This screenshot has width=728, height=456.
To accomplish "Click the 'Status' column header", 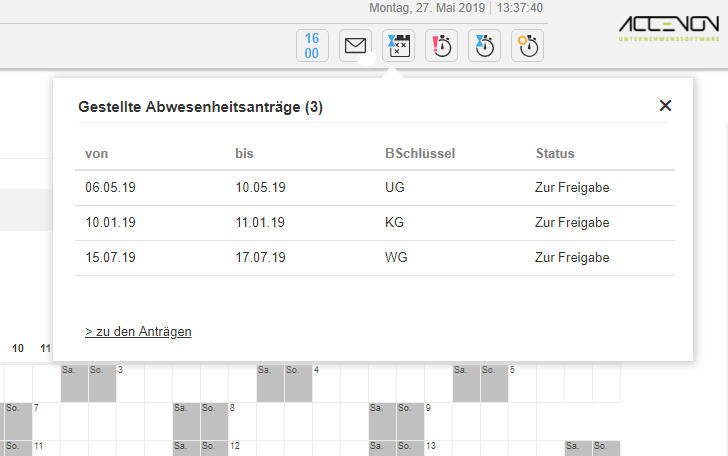I will (555, 153).
